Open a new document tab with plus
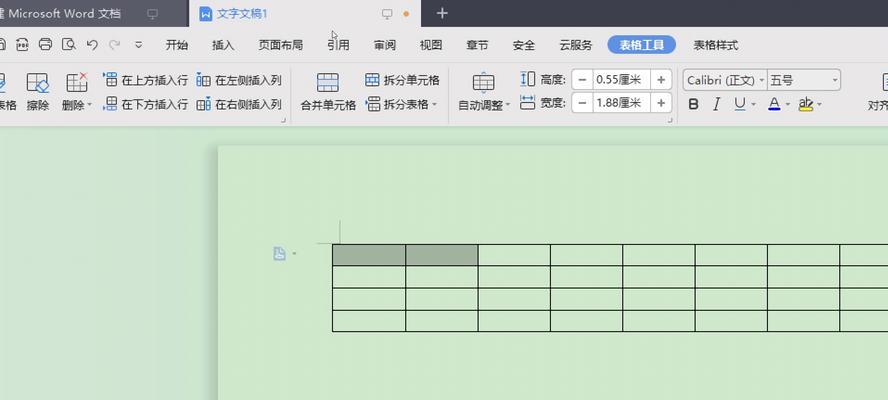Screen dimensions: 888x400 (x=442, y=14)
